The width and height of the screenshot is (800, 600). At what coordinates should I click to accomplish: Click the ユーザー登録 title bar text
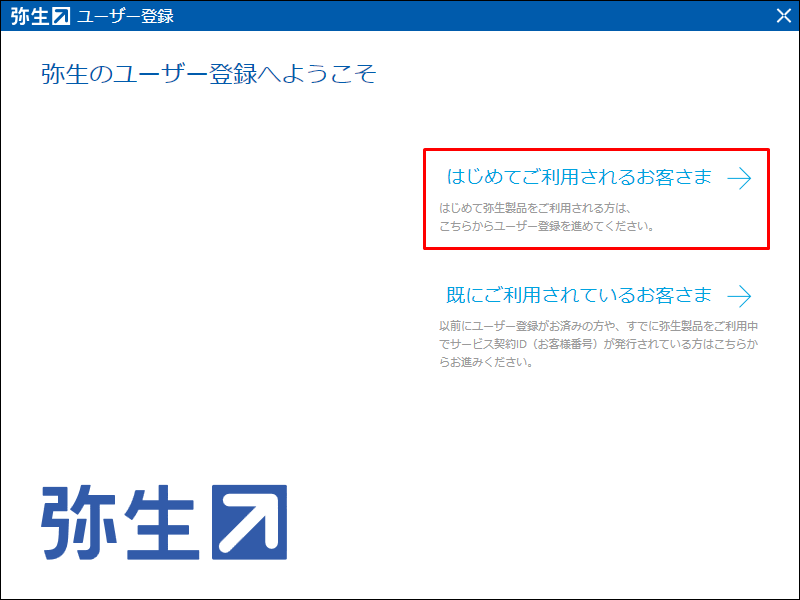[126, 16]
